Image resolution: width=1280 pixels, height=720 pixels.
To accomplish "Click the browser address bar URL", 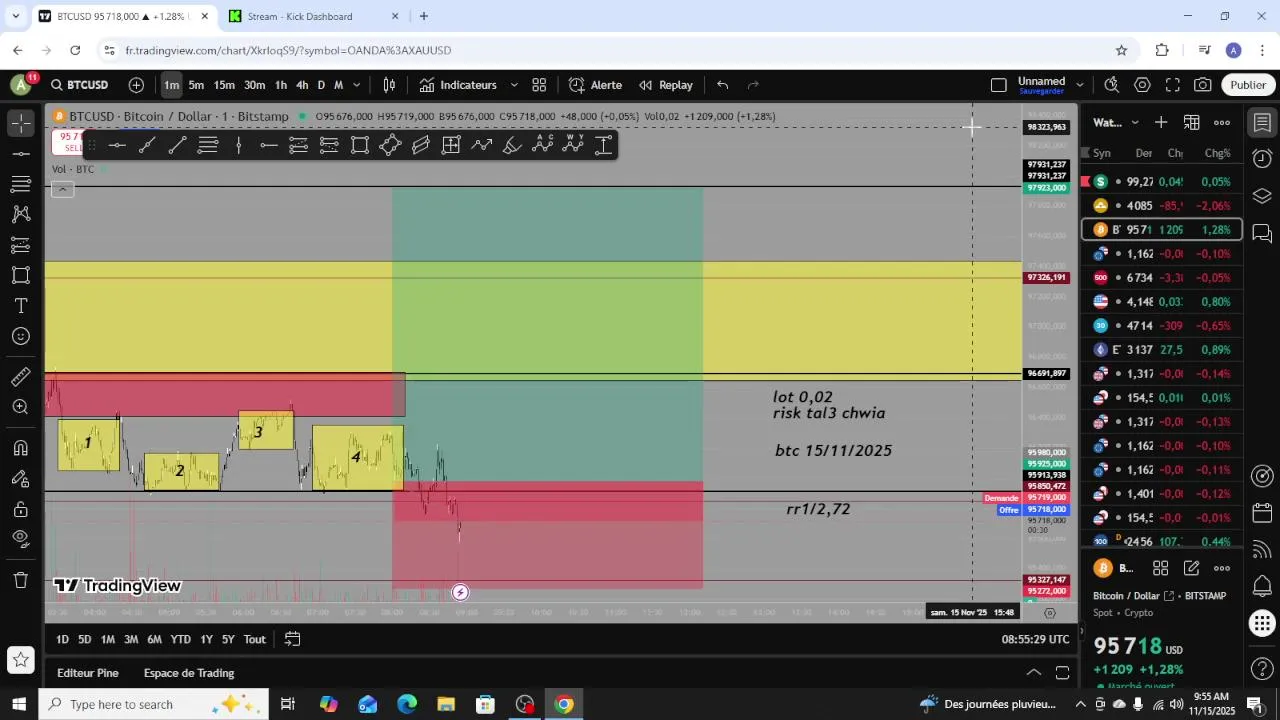I will coord(288,50).
